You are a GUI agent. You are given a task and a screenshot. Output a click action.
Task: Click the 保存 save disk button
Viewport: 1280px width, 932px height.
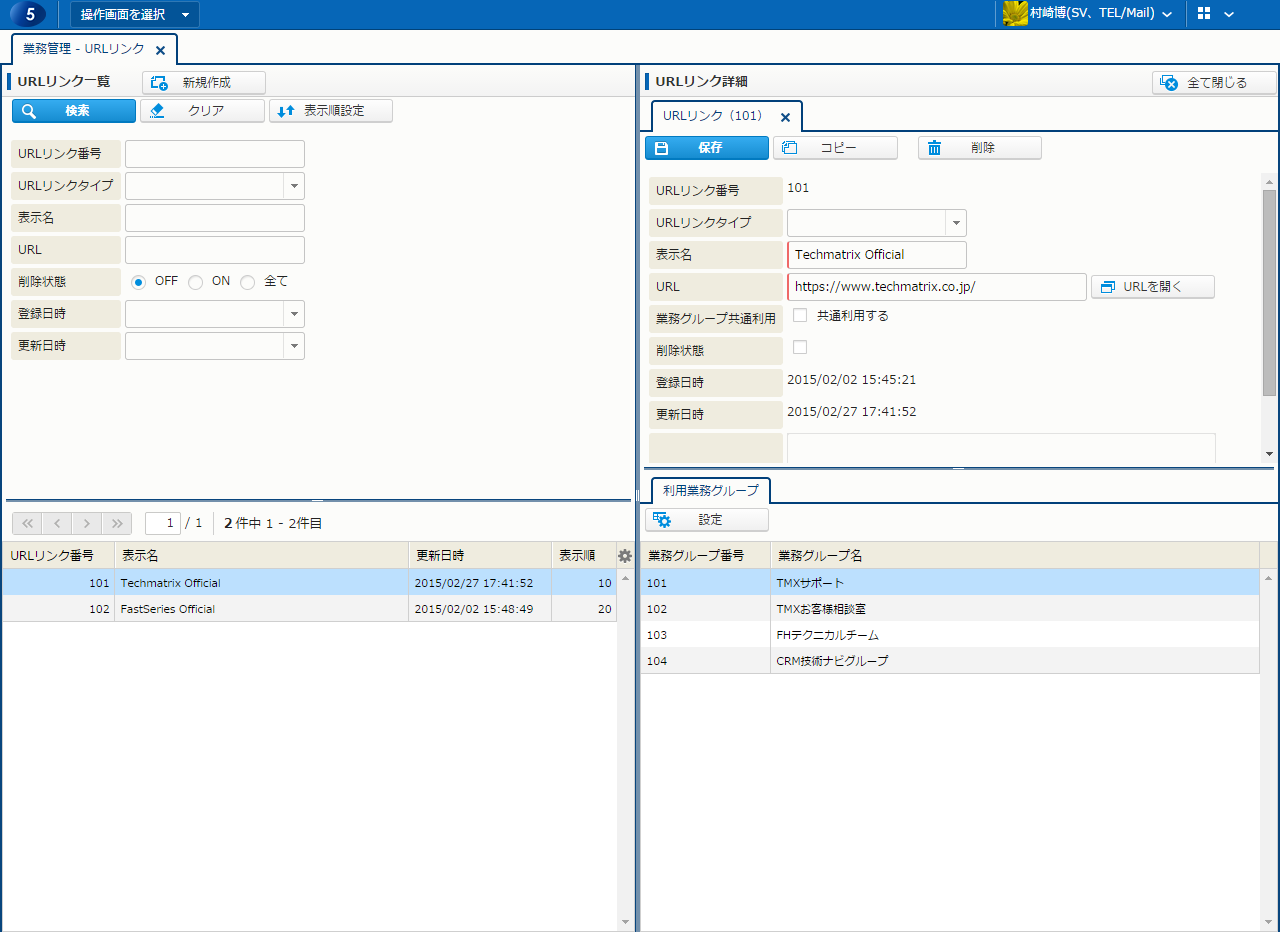(706, 148)
